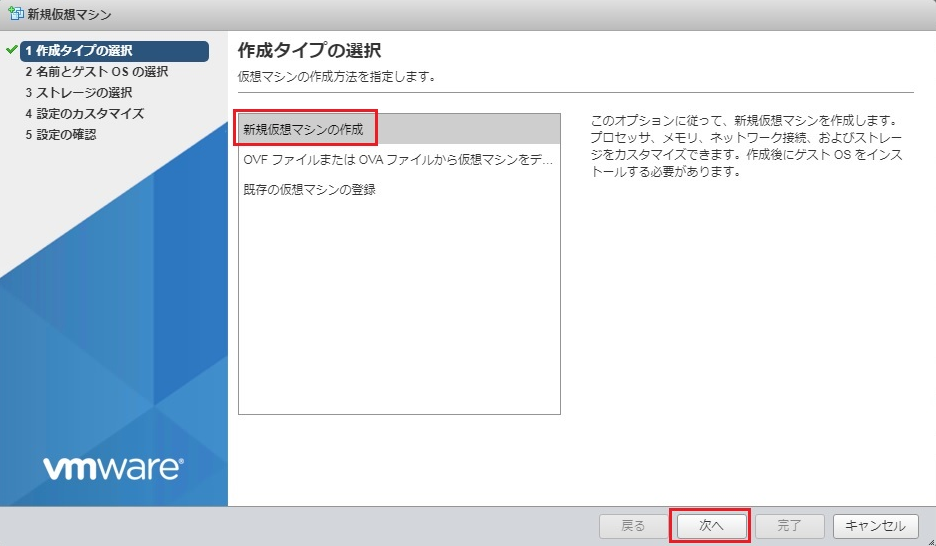This screenshot has height=546, width=936.
Task: Click the VMware logo in the sidebar
Action: [x=113, y=467]
